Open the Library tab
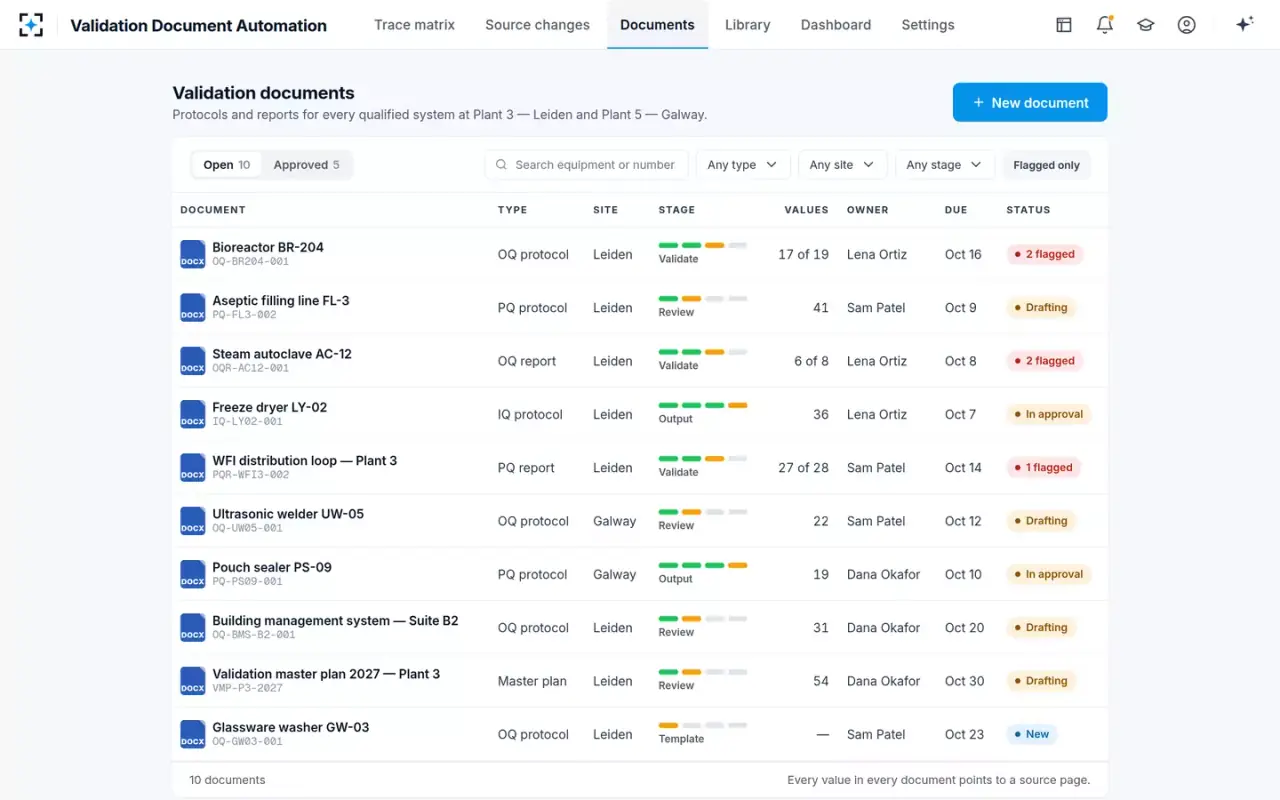The image size is (1280, 800). [x=747, y=25]
